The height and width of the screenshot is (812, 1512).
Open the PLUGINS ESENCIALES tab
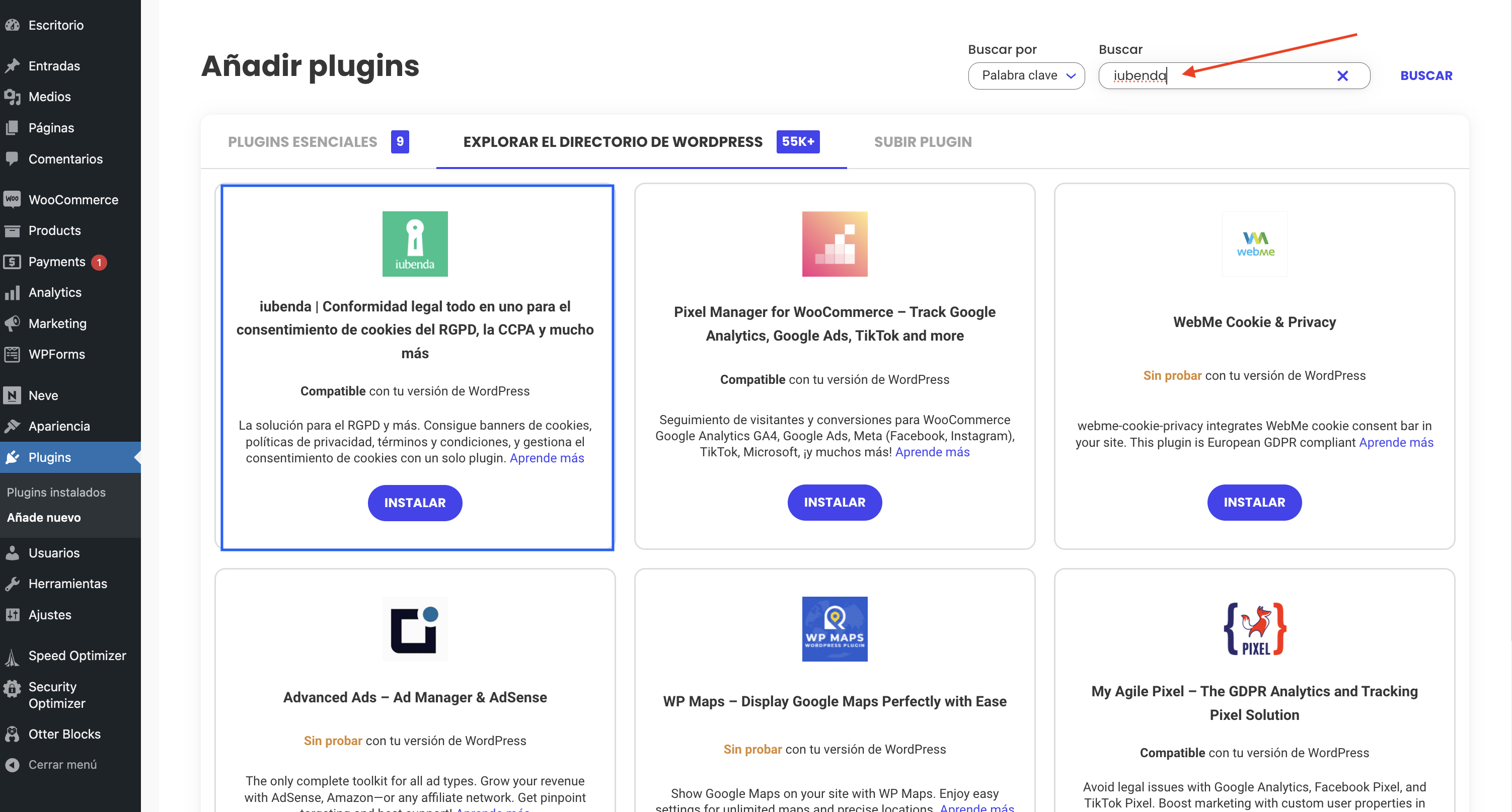(x=303, y=141)
